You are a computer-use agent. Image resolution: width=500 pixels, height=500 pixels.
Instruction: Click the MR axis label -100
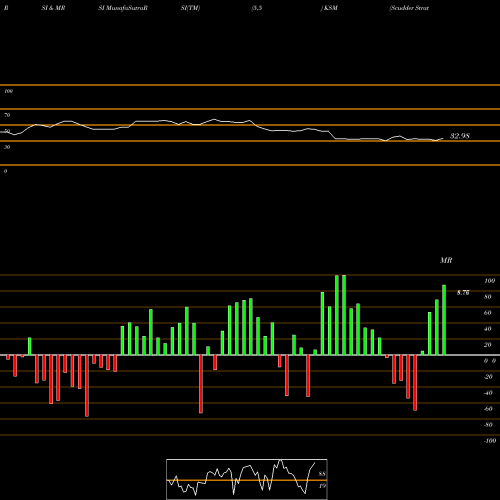[x=490, y=441]
